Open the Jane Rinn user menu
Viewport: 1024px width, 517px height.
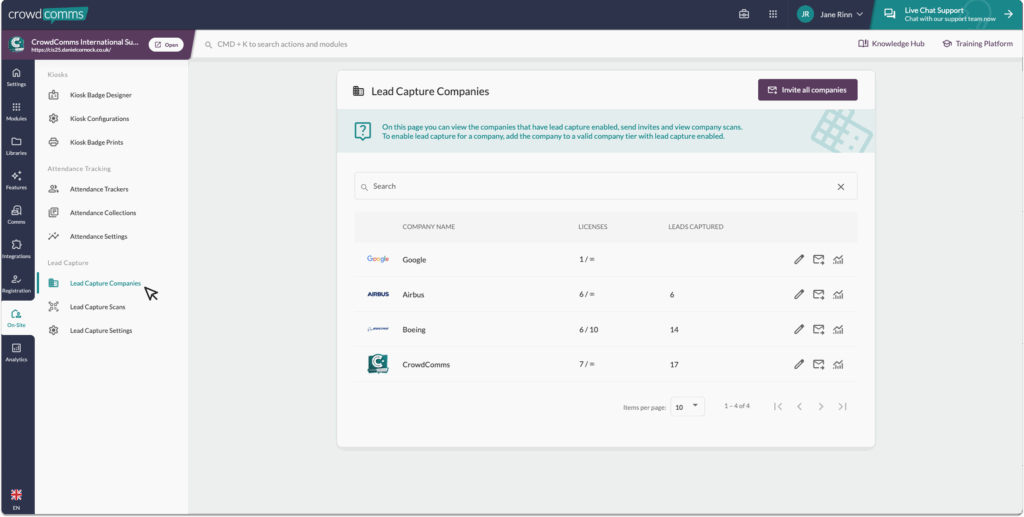(x=830, y=14)
